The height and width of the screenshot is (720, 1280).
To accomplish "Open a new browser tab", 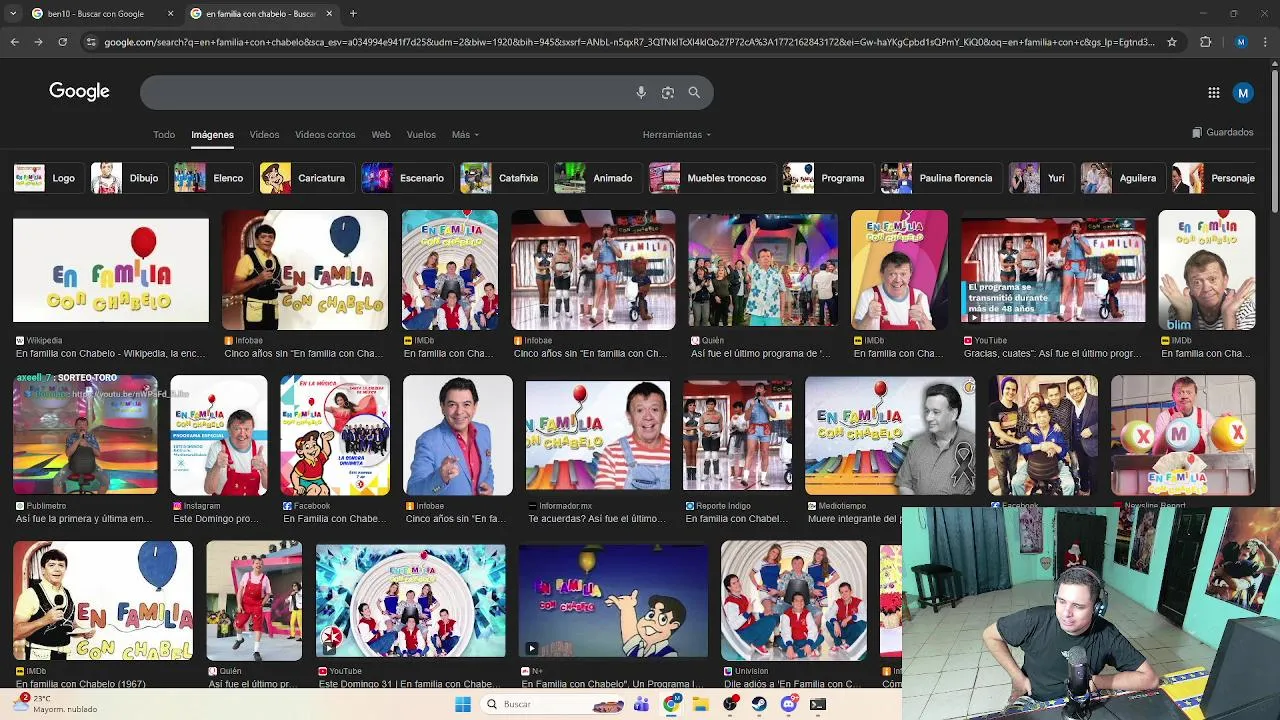I will (x=353, y=14).
